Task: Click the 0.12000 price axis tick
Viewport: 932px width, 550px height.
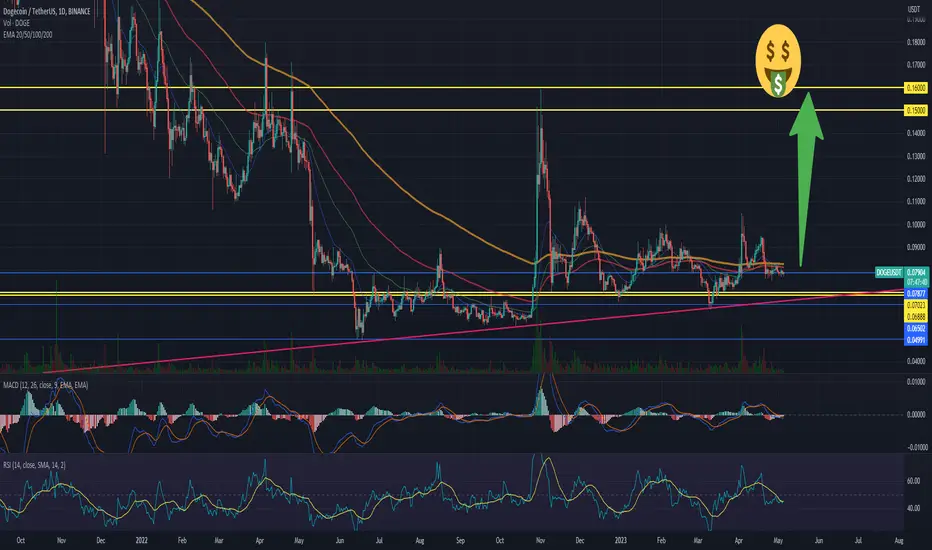Action: pos(916,179)
